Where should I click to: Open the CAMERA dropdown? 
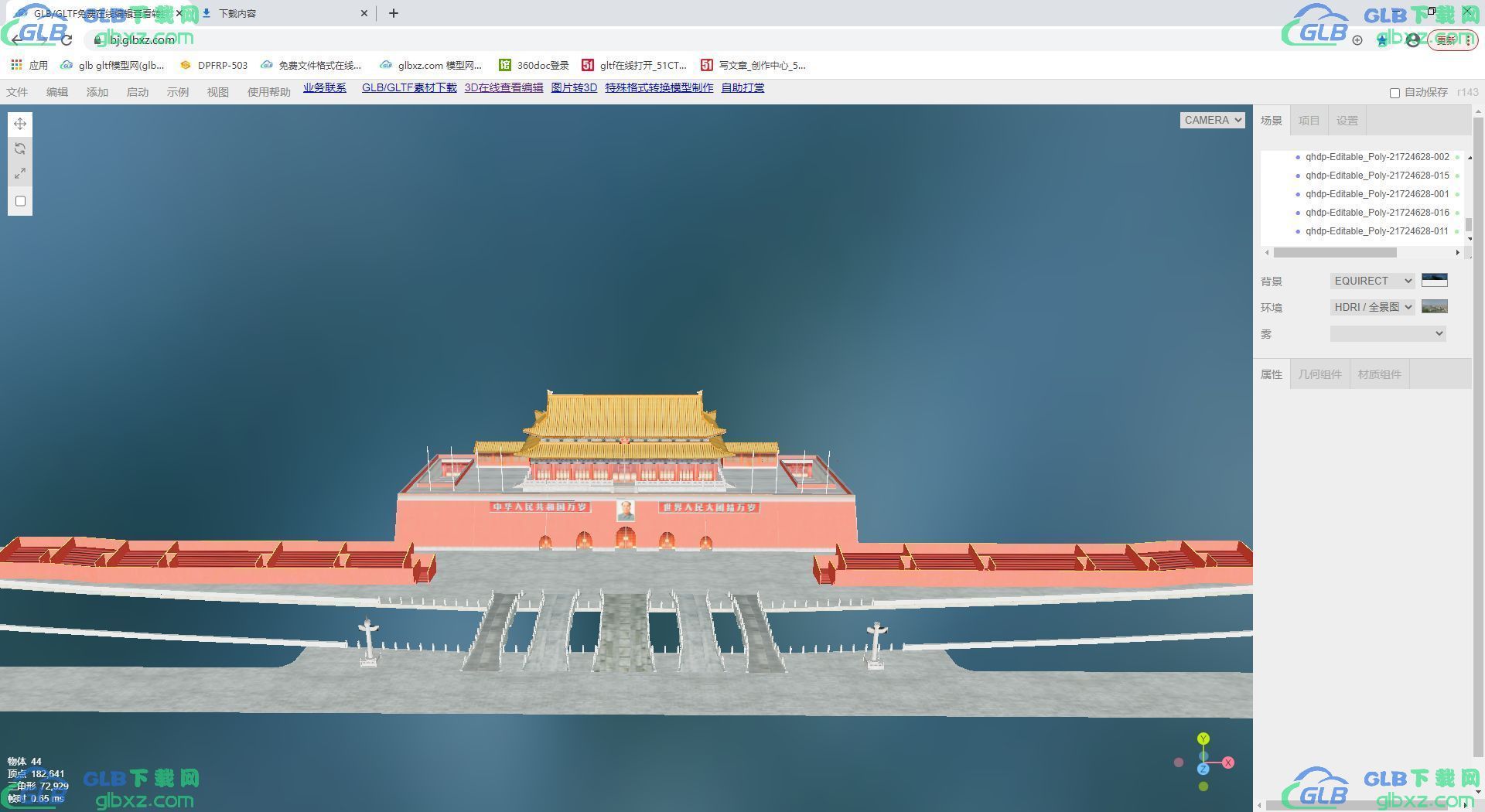[x=1212, y=120]
